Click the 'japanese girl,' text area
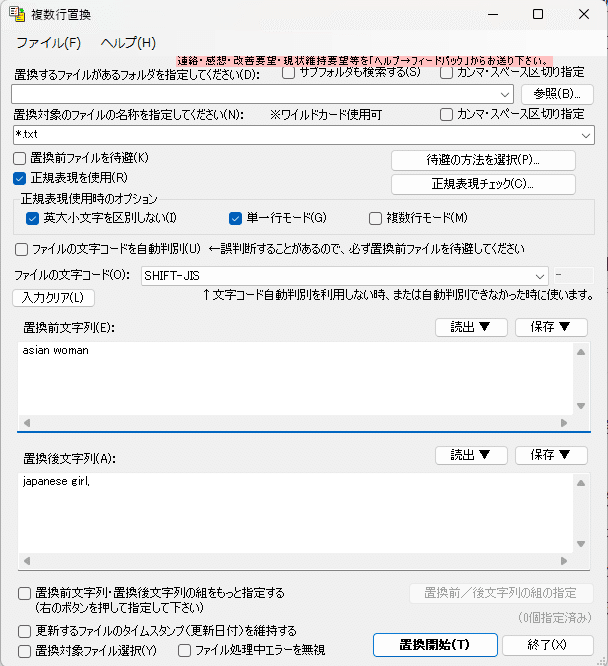 pos(296,513)
